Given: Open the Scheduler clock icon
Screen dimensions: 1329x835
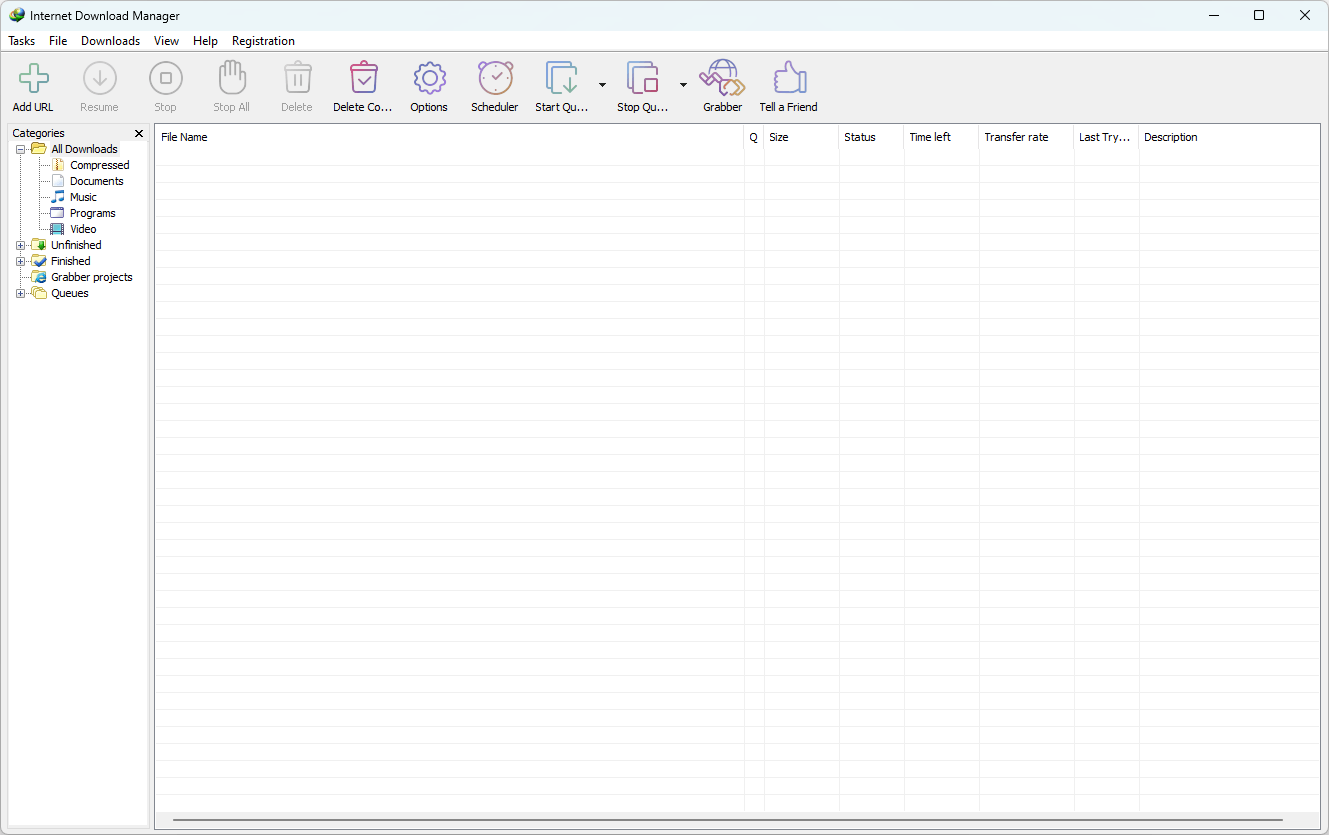Looking at the screenshot, I should tap(494, 79).
